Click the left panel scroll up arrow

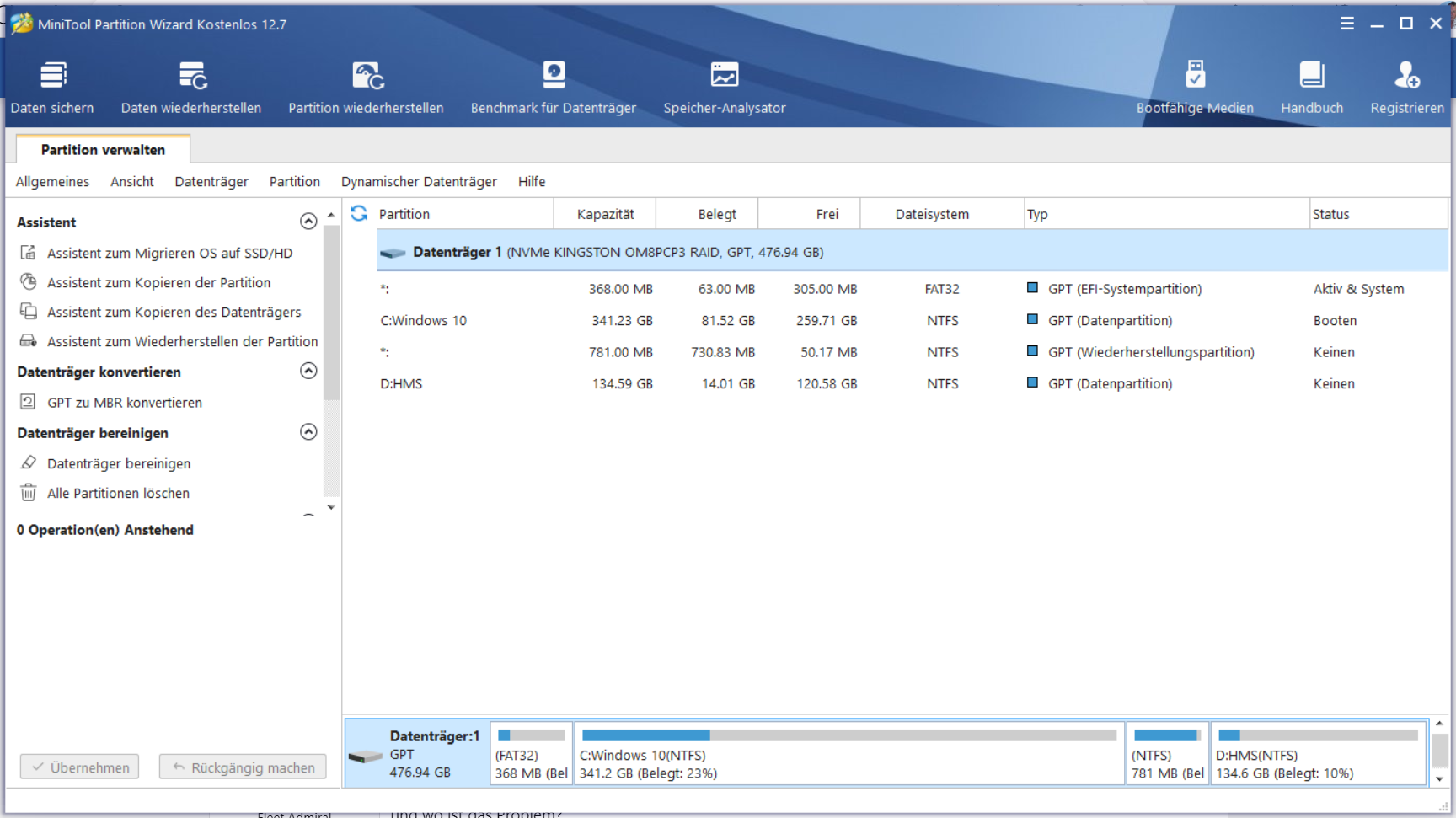(x=331, y=215)
